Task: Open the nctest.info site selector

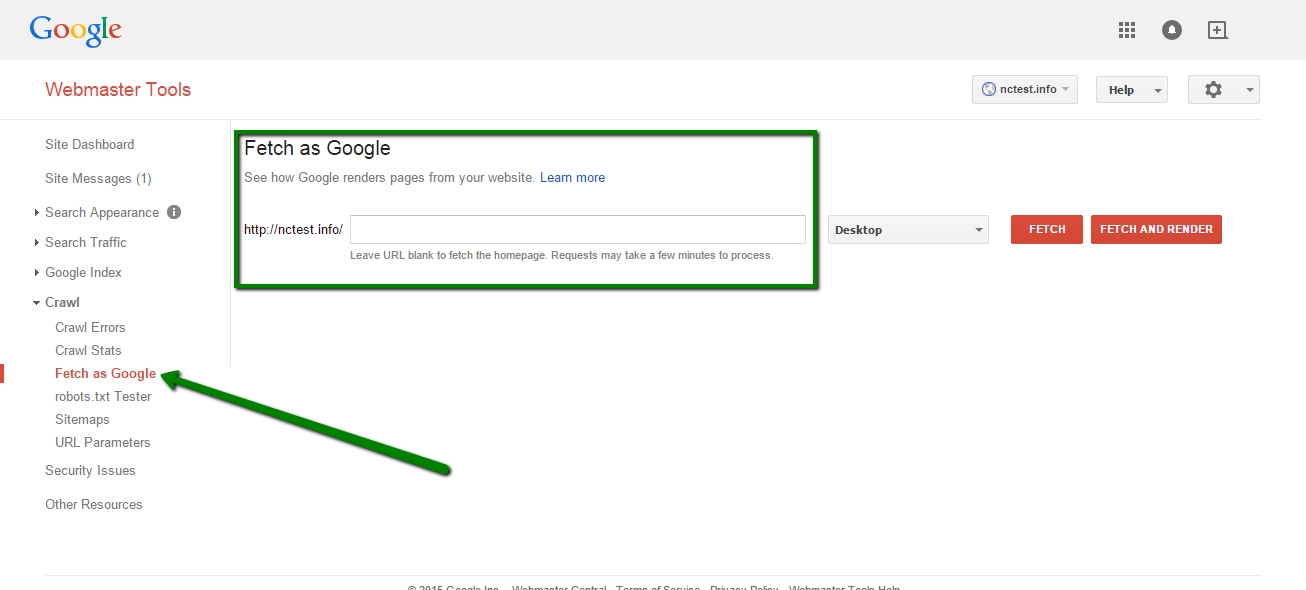Action: (x=1025, y=89)
